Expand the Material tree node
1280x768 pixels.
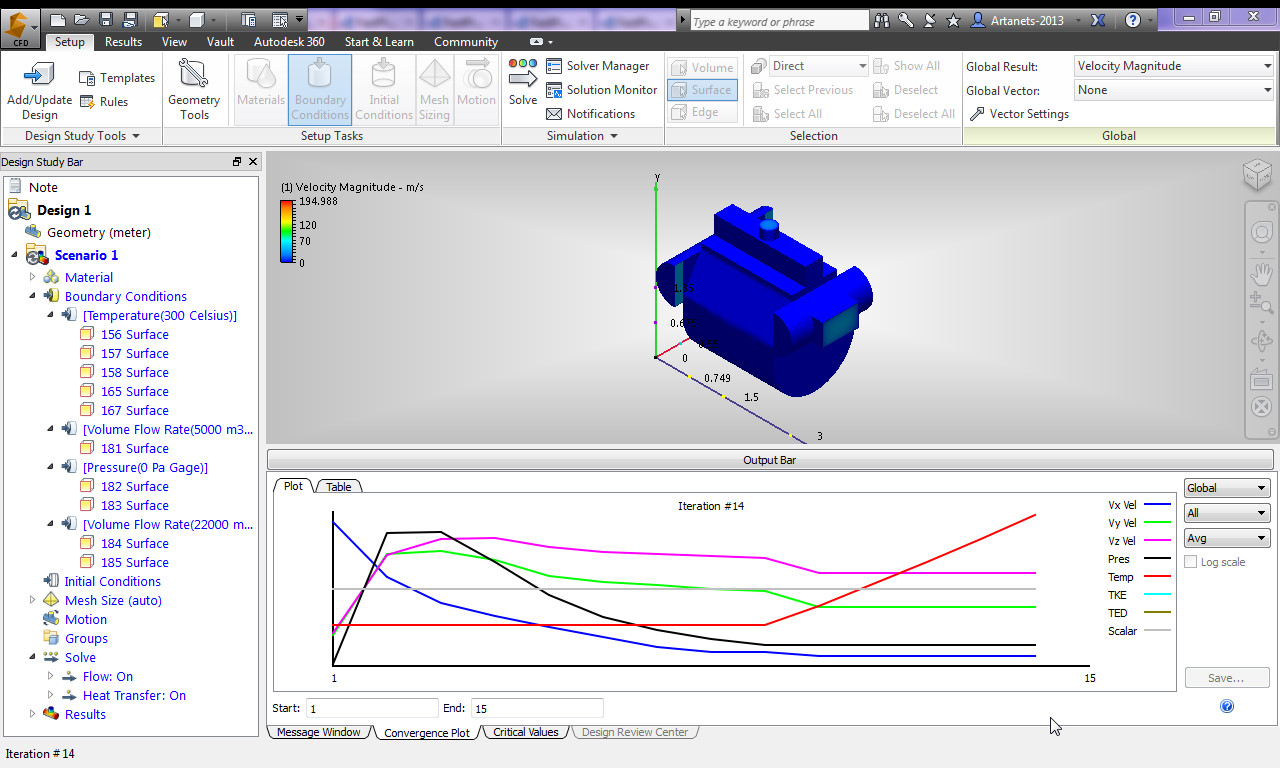tap(32, 277)
